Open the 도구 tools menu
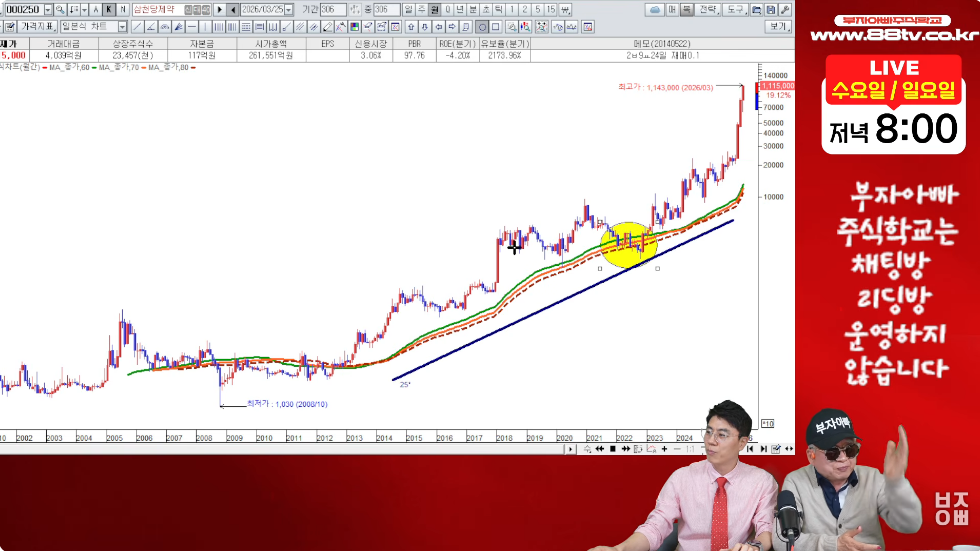This screenshot has width=980, height=551. point(736,10)
